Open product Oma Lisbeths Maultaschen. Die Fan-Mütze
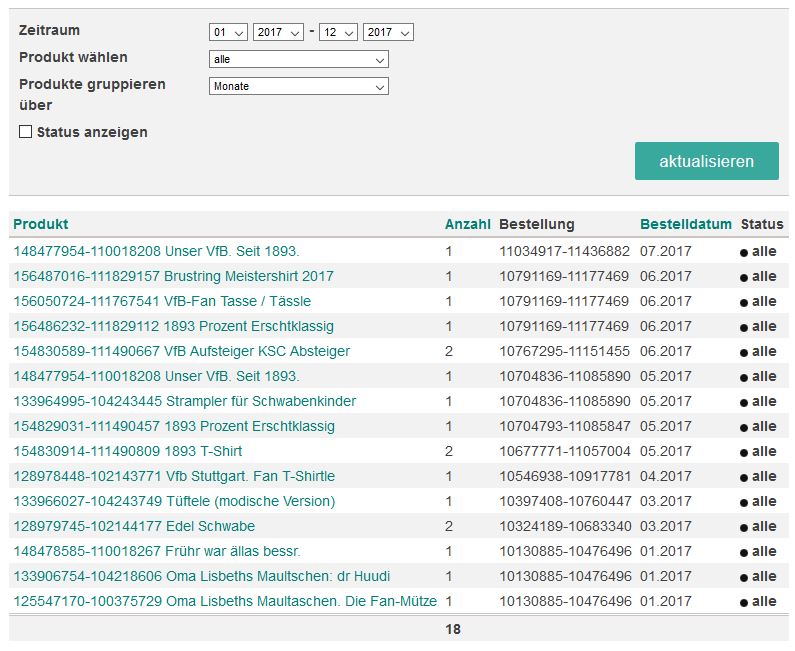 225,601
